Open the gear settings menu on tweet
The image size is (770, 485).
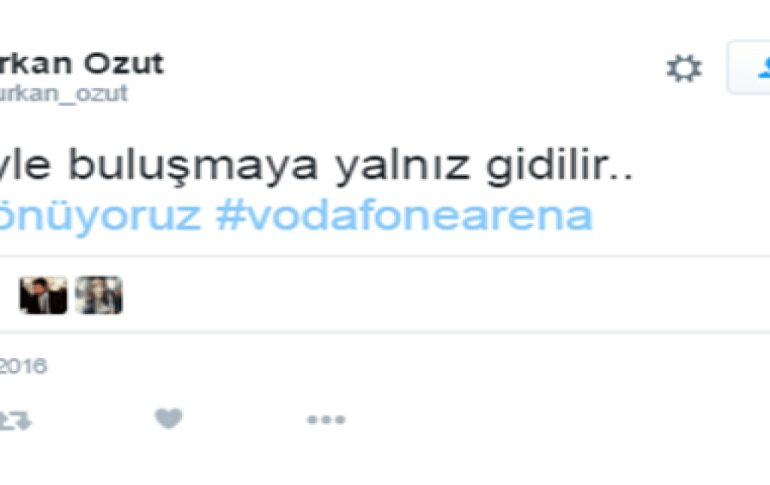pyautogui.click(x=684, y=68)
